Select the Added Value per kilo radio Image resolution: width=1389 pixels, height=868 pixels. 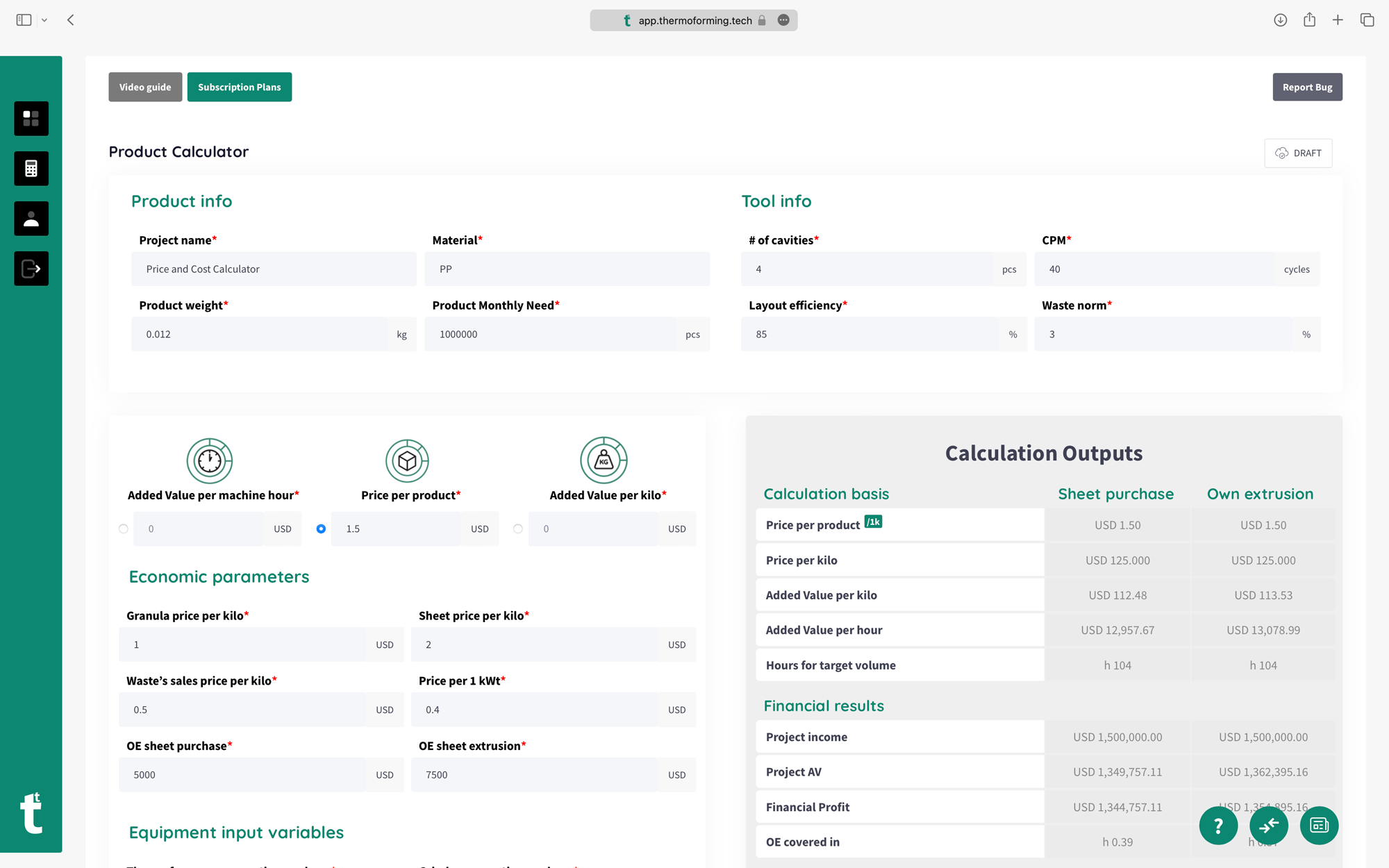[x=518, y=529]
